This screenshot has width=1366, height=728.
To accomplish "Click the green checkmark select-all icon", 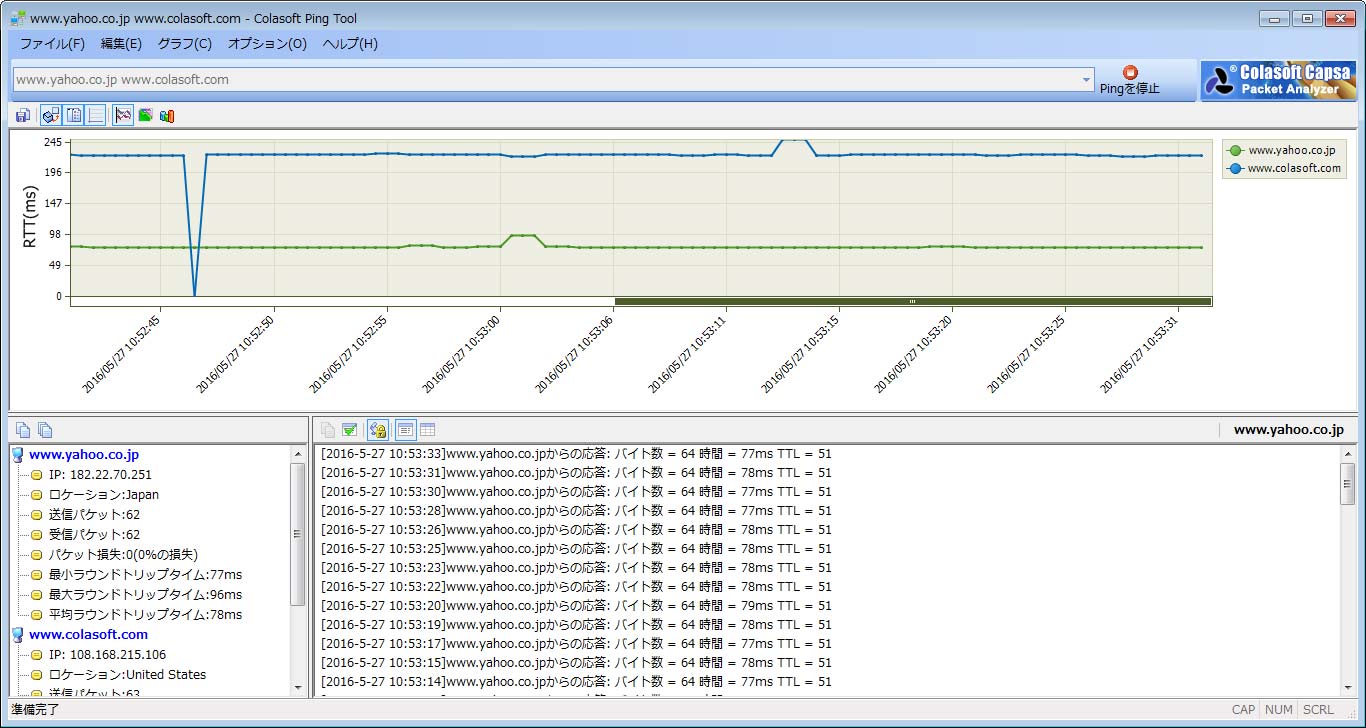I will [349, 430].
